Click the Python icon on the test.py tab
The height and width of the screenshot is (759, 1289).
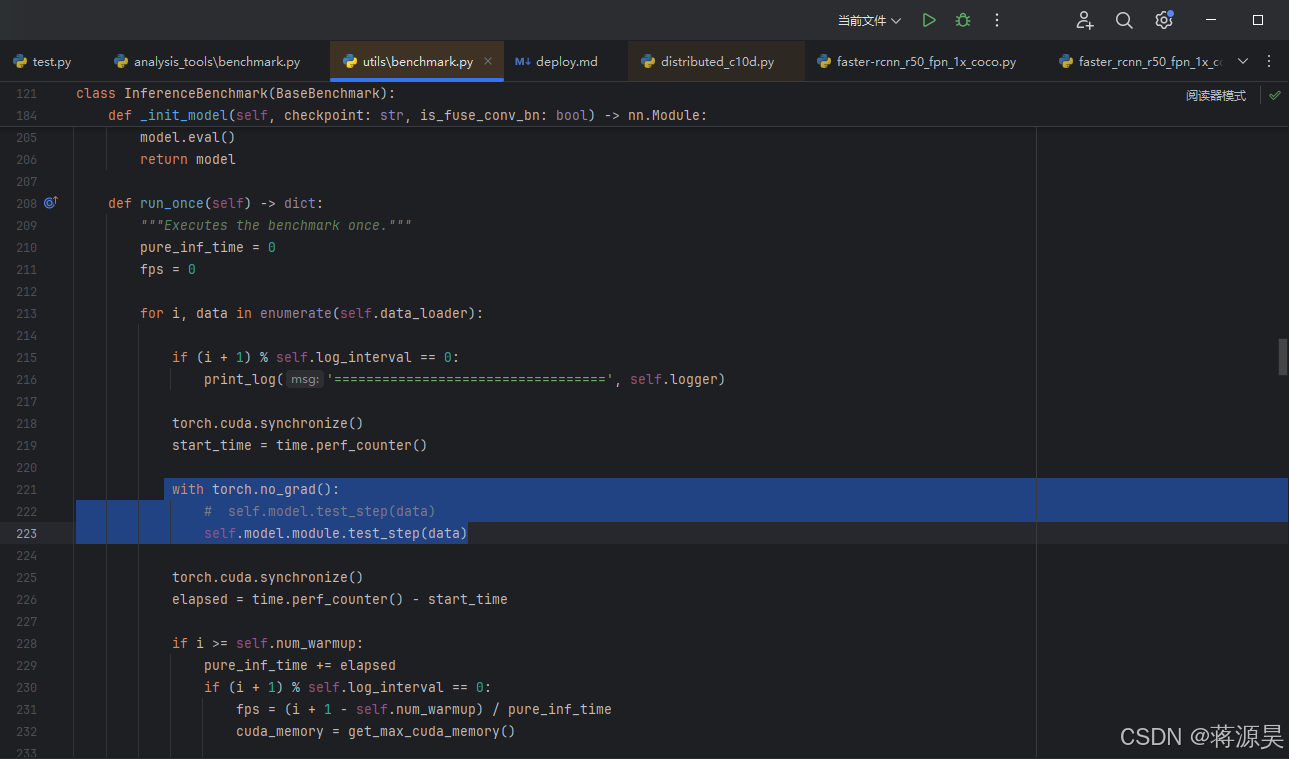point(18,61)
